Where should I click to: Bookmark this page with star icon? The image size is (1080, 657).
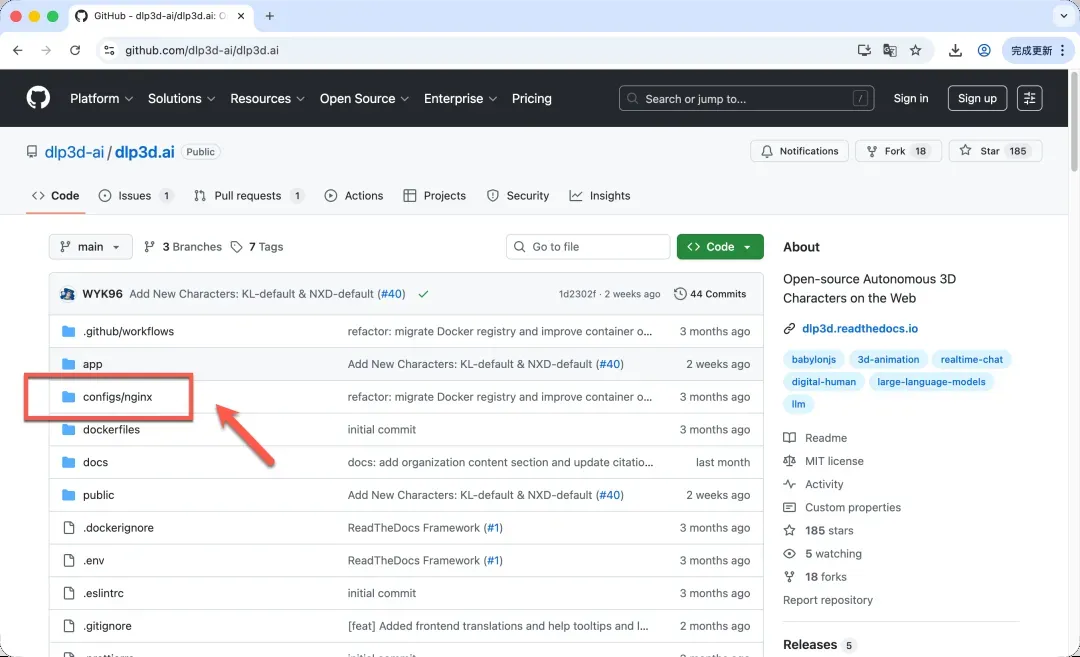[x=915, y=50]
